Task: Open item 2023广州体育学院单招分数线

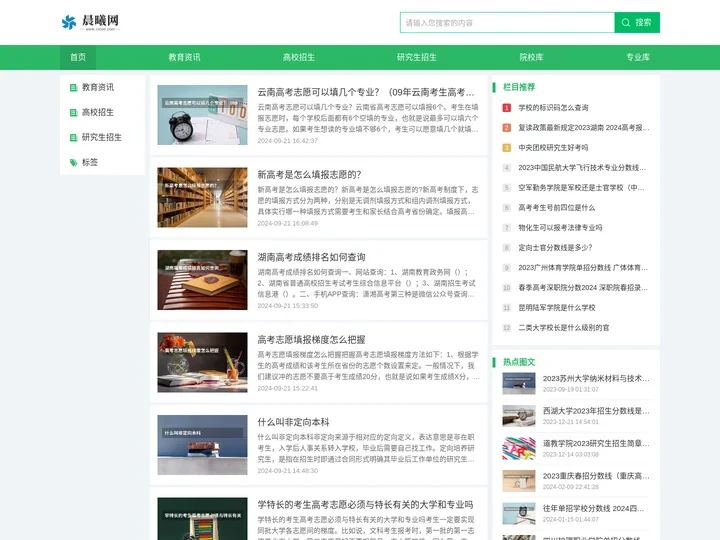Action: (x=583, y=268)
